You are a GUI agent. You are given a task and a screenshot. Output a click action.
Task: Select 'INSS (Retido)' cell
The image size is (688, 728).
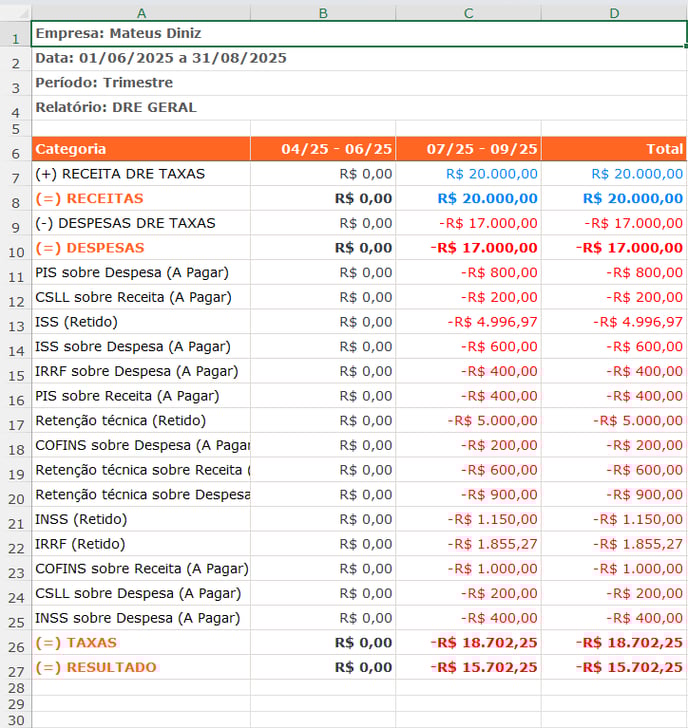[x=141, y=519]
